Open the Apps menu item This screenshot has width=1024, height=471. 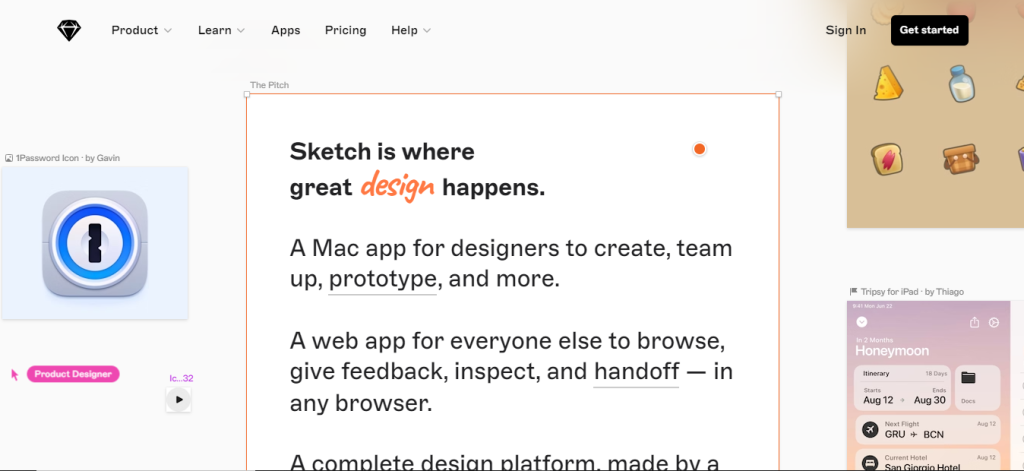(285, 30)
